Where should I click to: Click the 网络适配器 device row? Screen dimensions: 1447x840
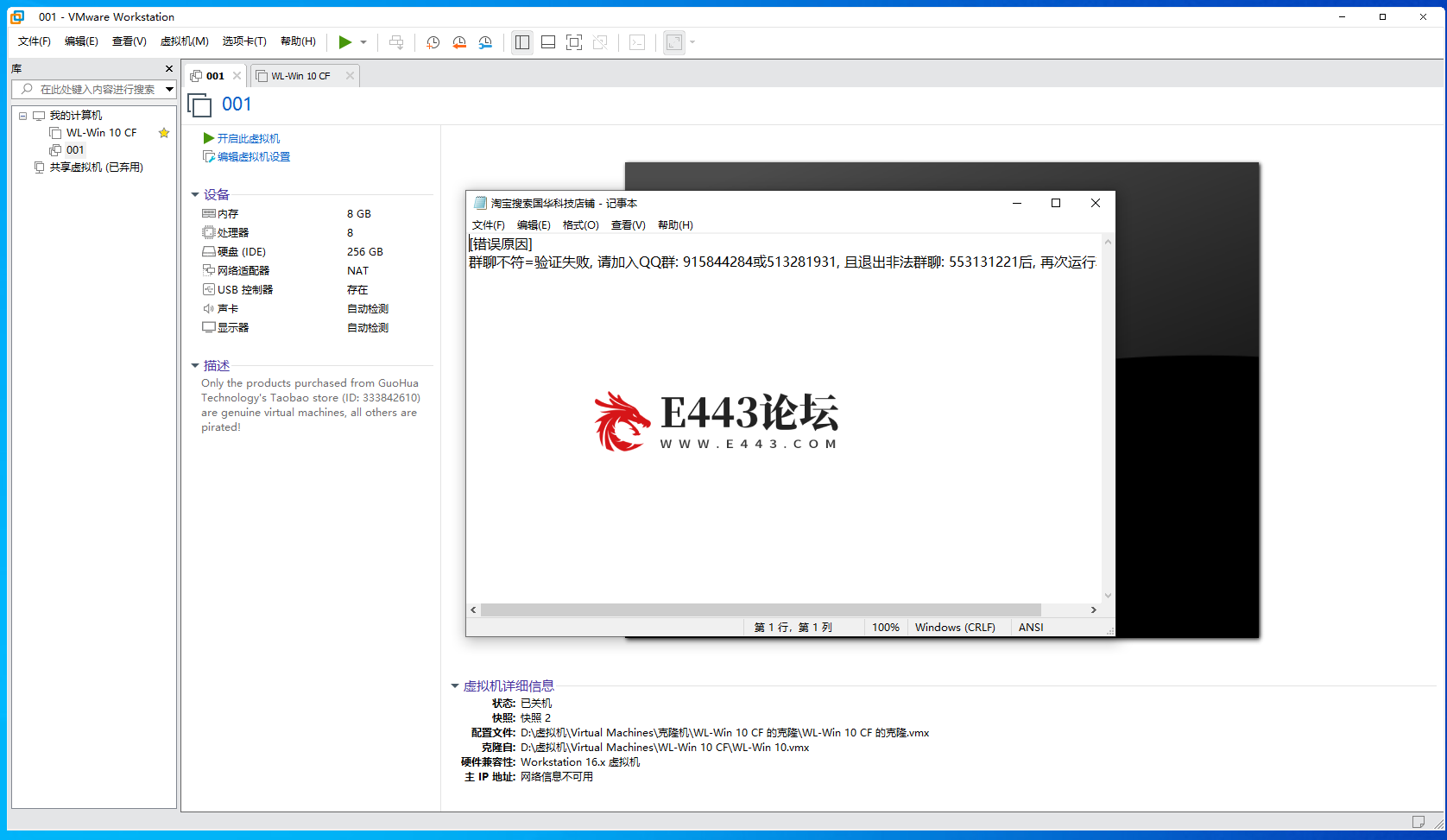[315, 271]
